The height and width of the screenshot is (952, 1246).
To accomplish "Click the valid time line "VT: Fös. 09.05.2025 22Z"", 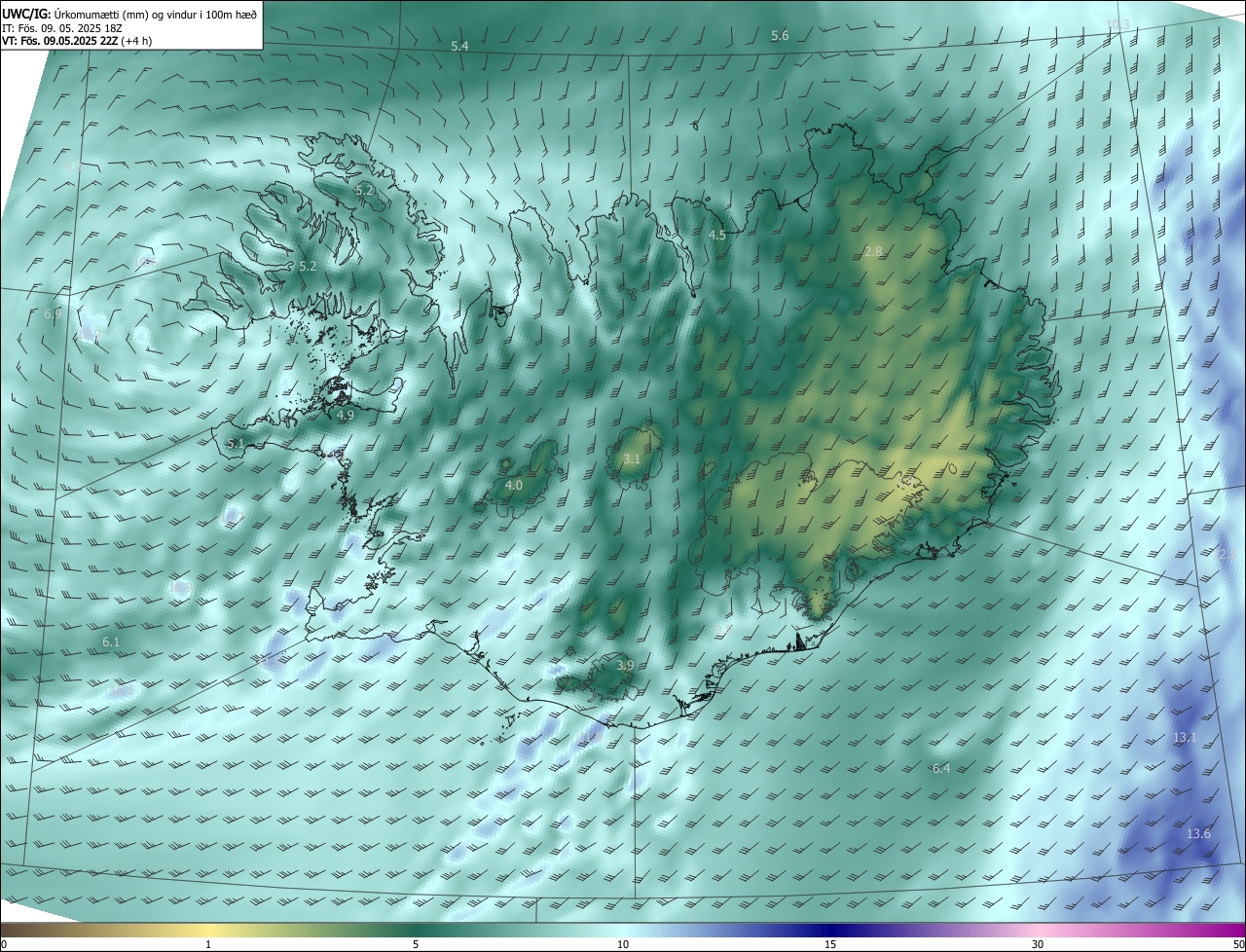I will [60, 41].
